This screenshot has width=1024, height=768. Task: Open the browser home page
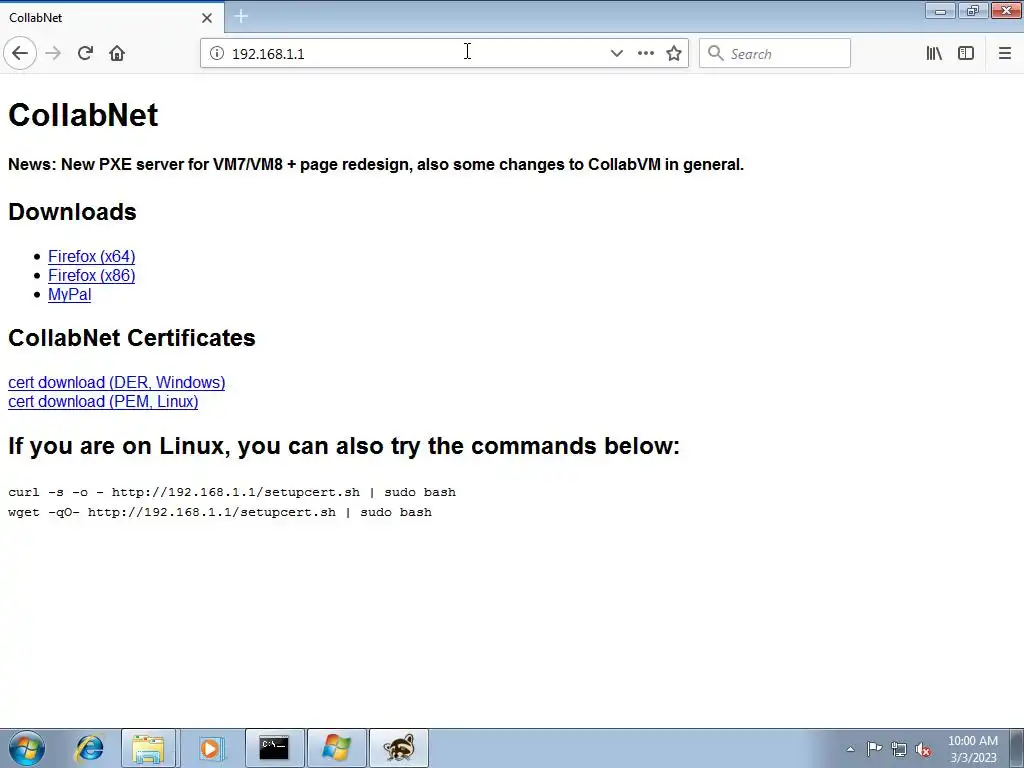(117, 53)
